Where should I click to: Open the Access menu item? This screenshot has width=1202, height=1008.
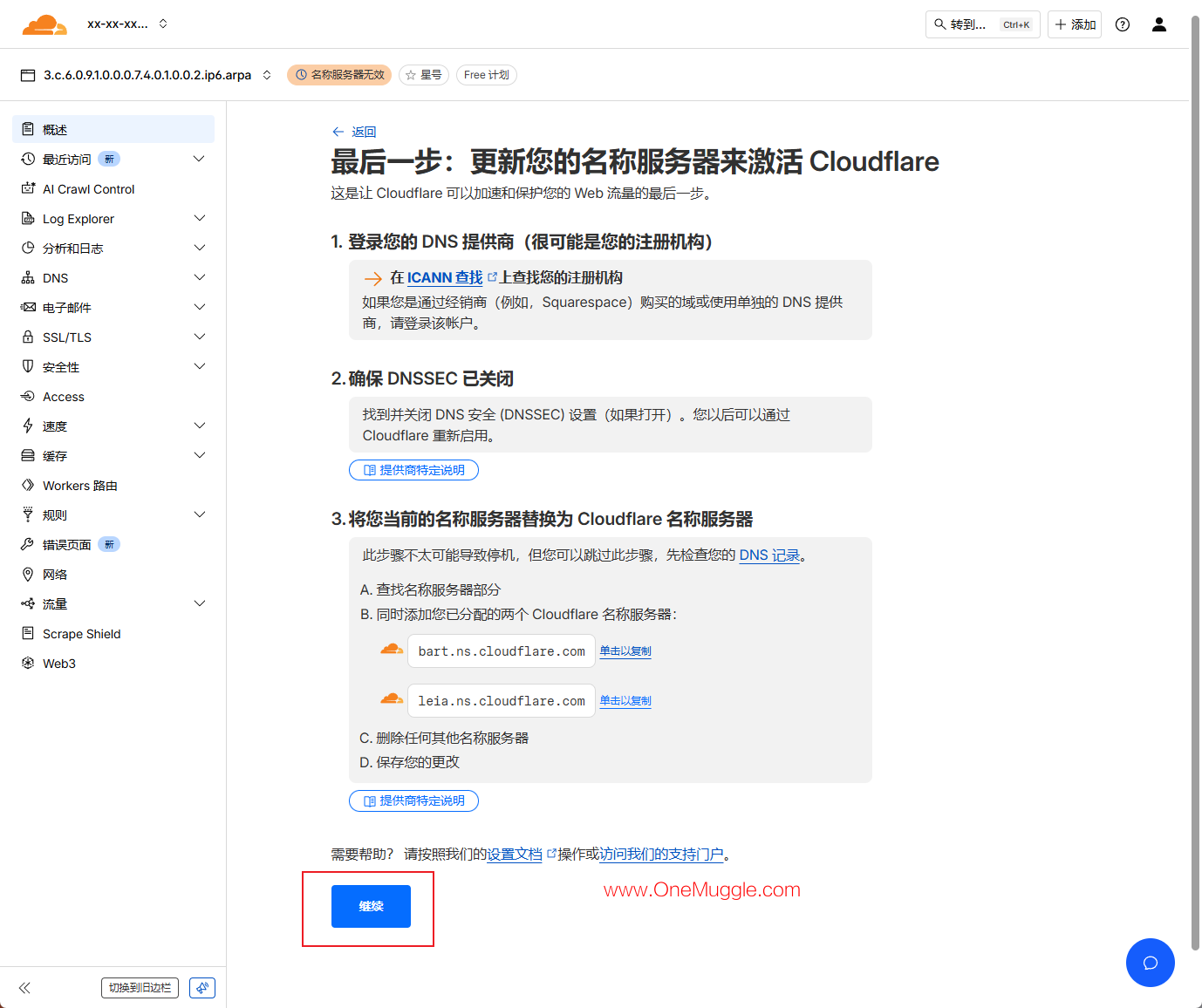tap(113, 396)
